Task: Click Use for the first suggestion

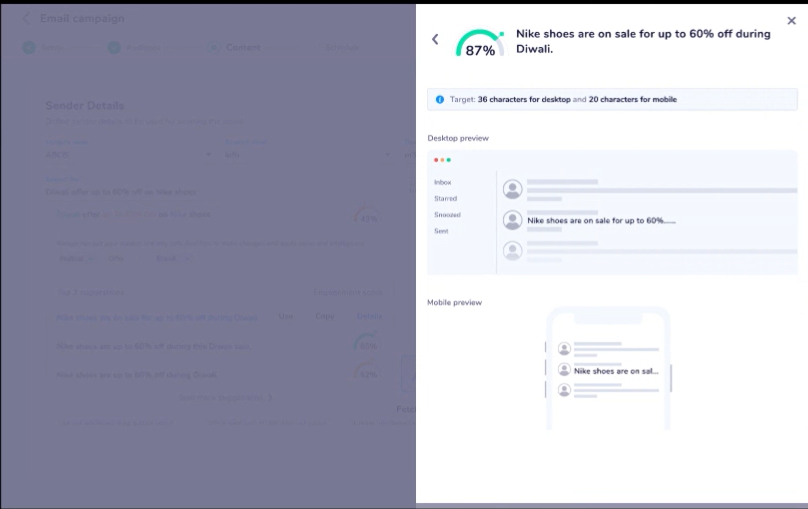Action: pos(285,316)
